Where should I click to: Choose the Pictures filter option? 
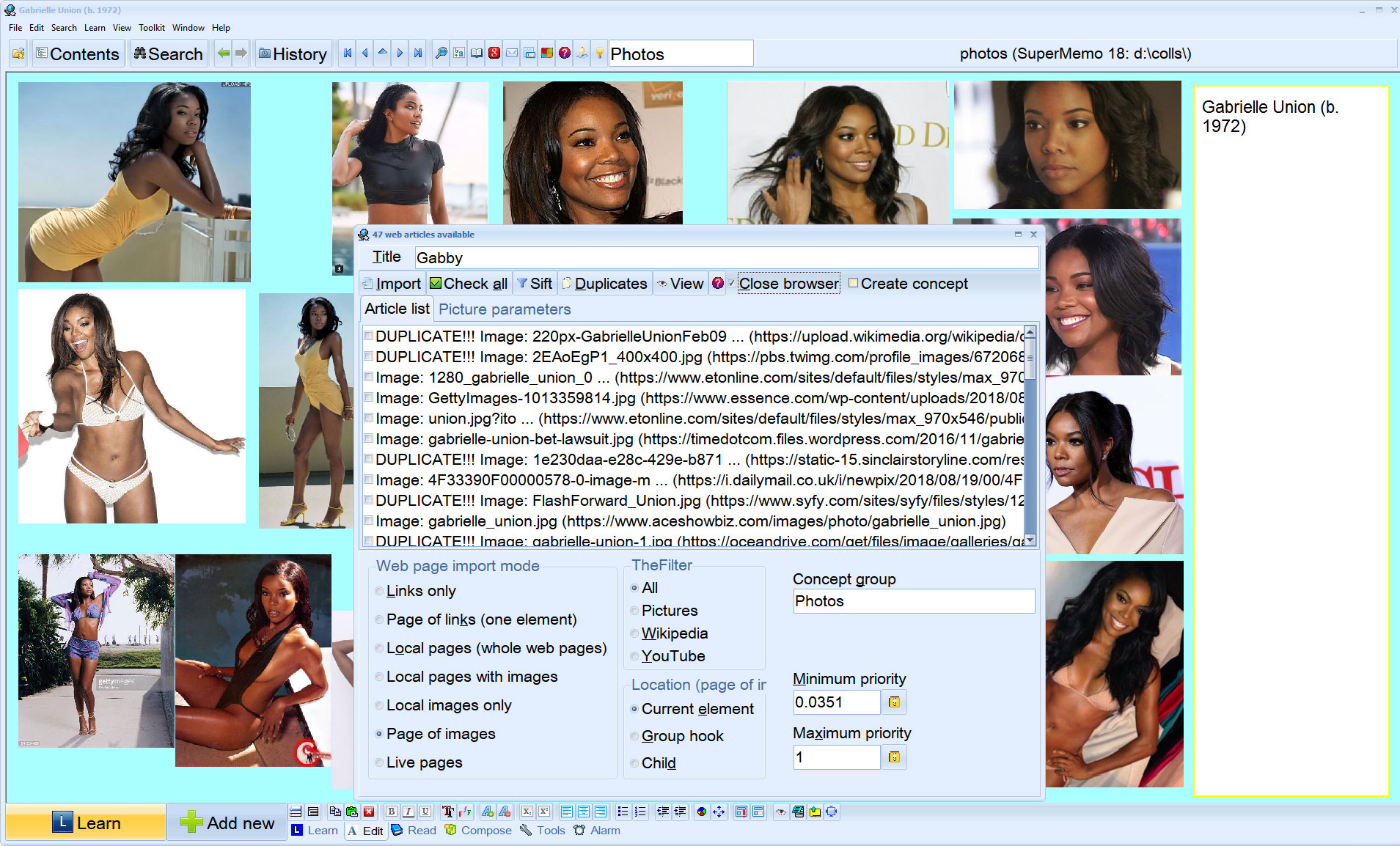coord(634,611)
